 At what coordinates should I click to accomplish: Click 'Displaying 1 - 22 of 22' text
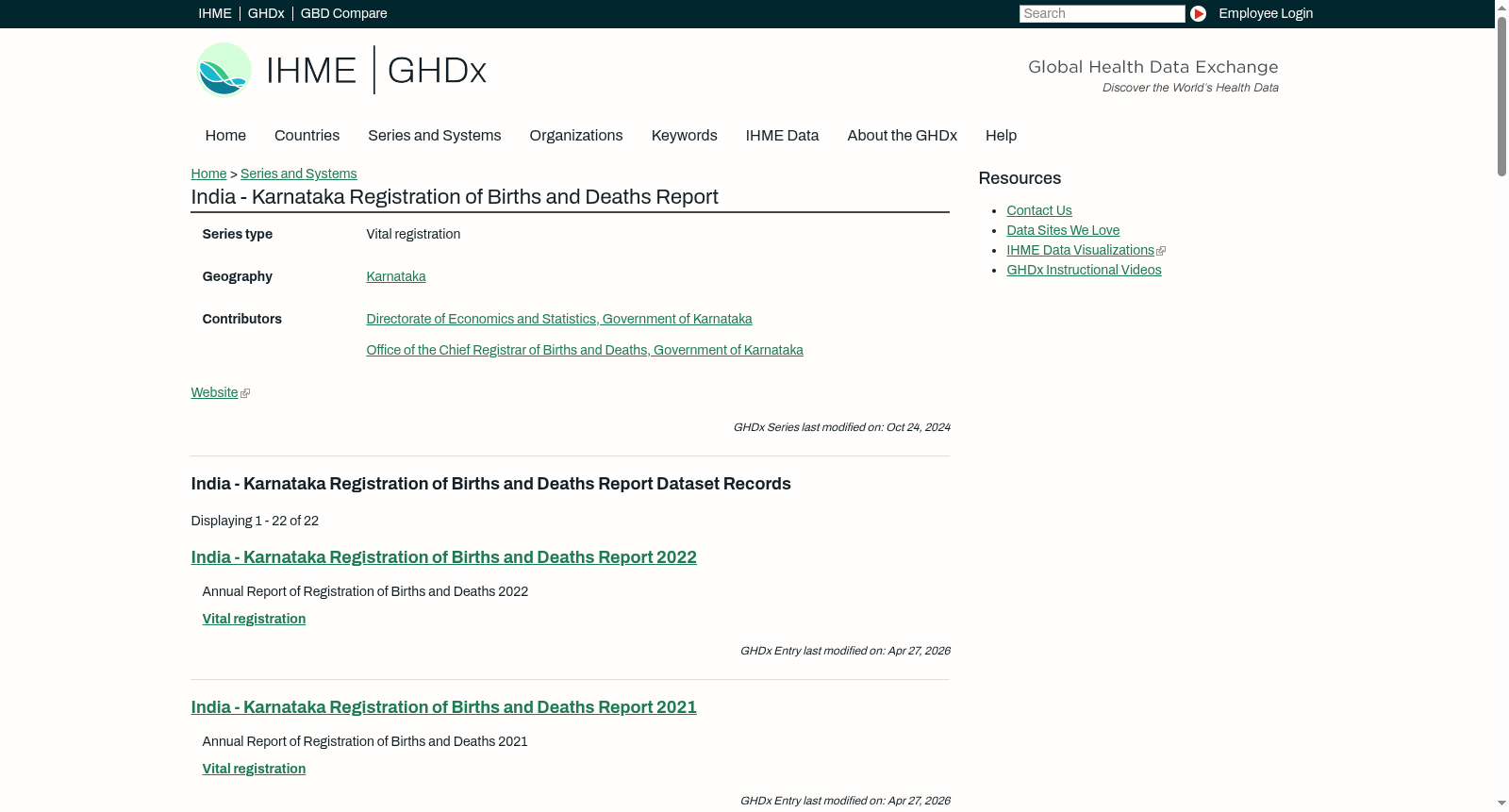click(255, 521)
